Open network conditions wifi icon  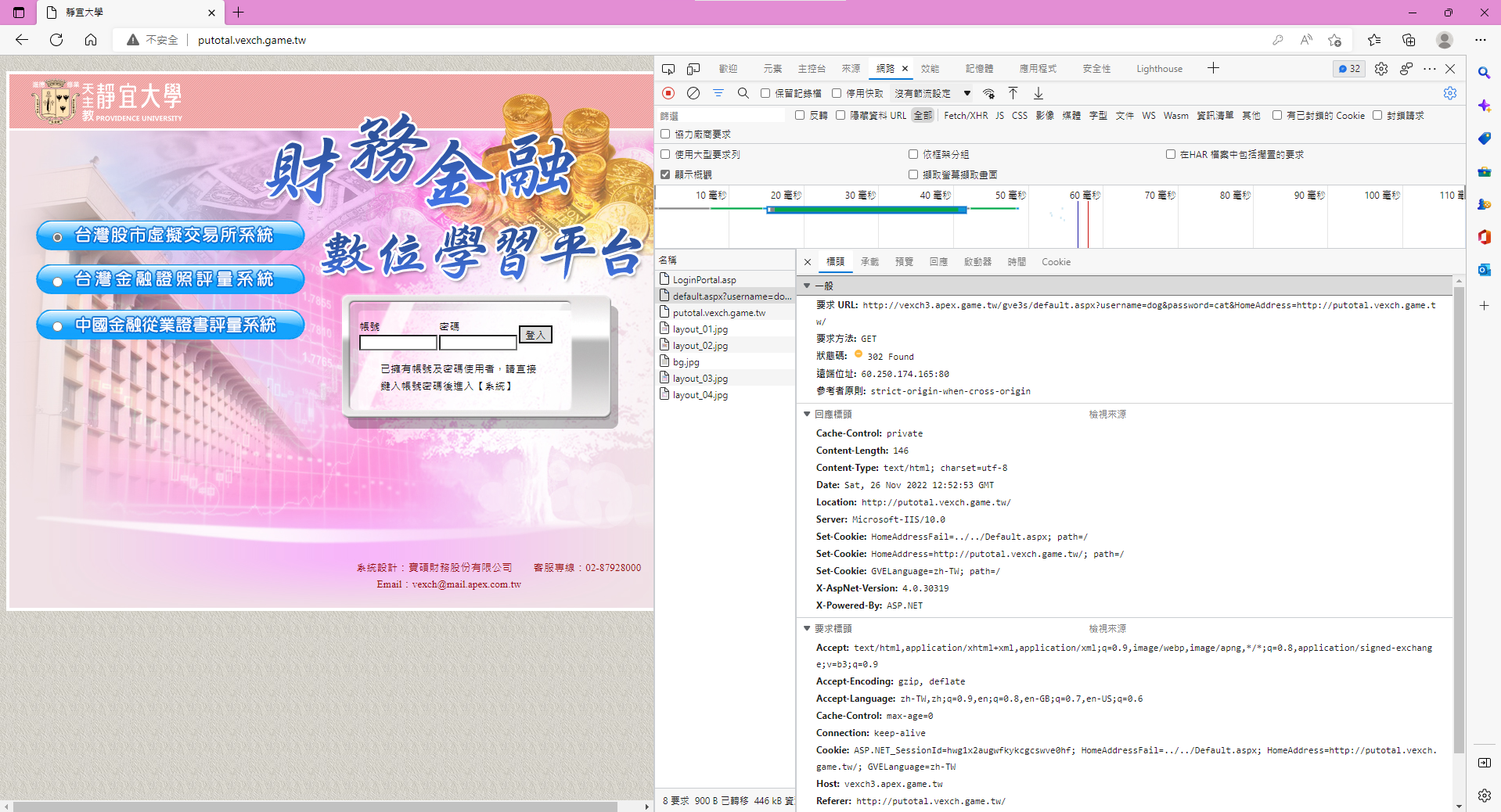989,93
